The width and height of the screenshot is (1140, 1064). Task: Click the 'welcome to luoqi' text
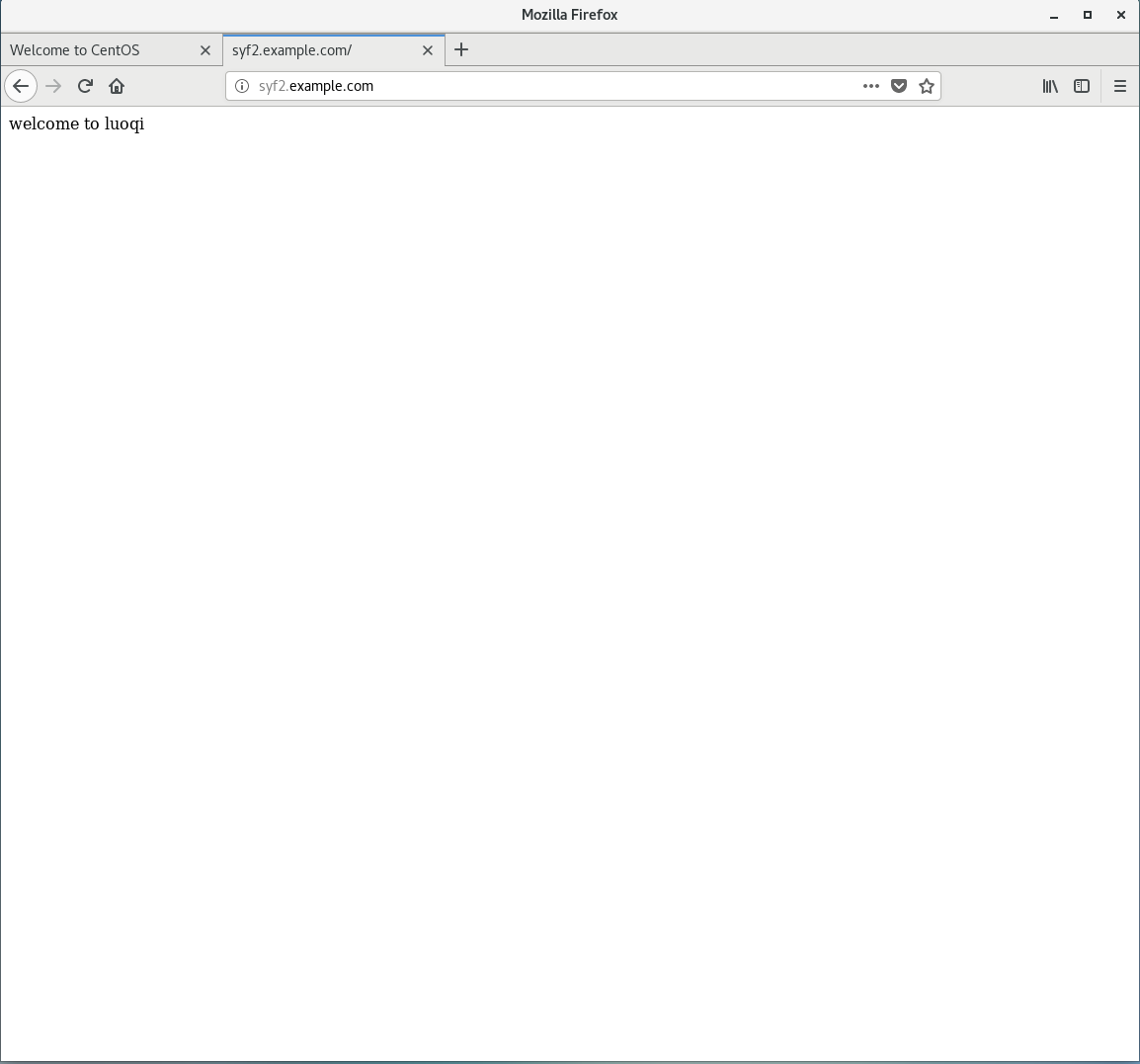(x=76, y=123)
